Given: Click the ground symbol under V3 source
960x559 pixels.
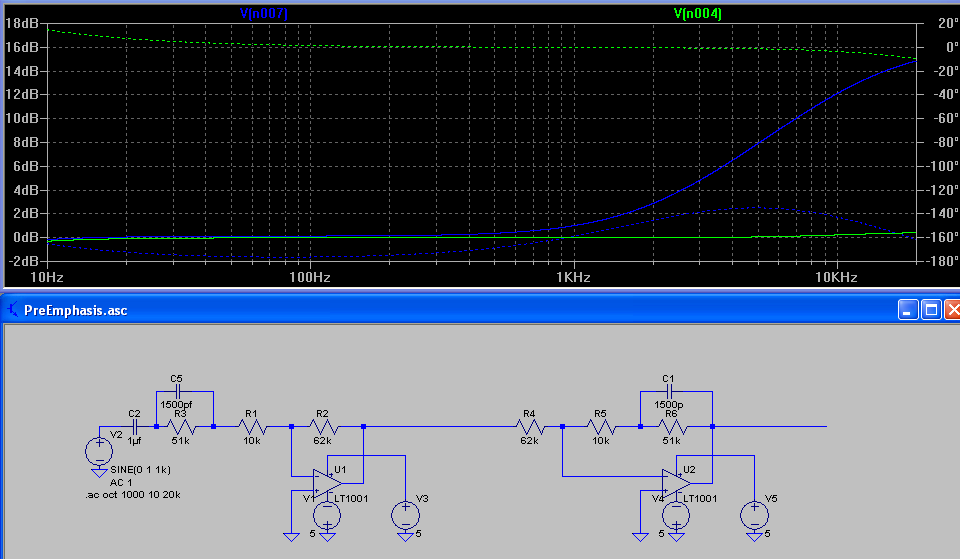Looking at the screenshot, I should tap(405, 537).
